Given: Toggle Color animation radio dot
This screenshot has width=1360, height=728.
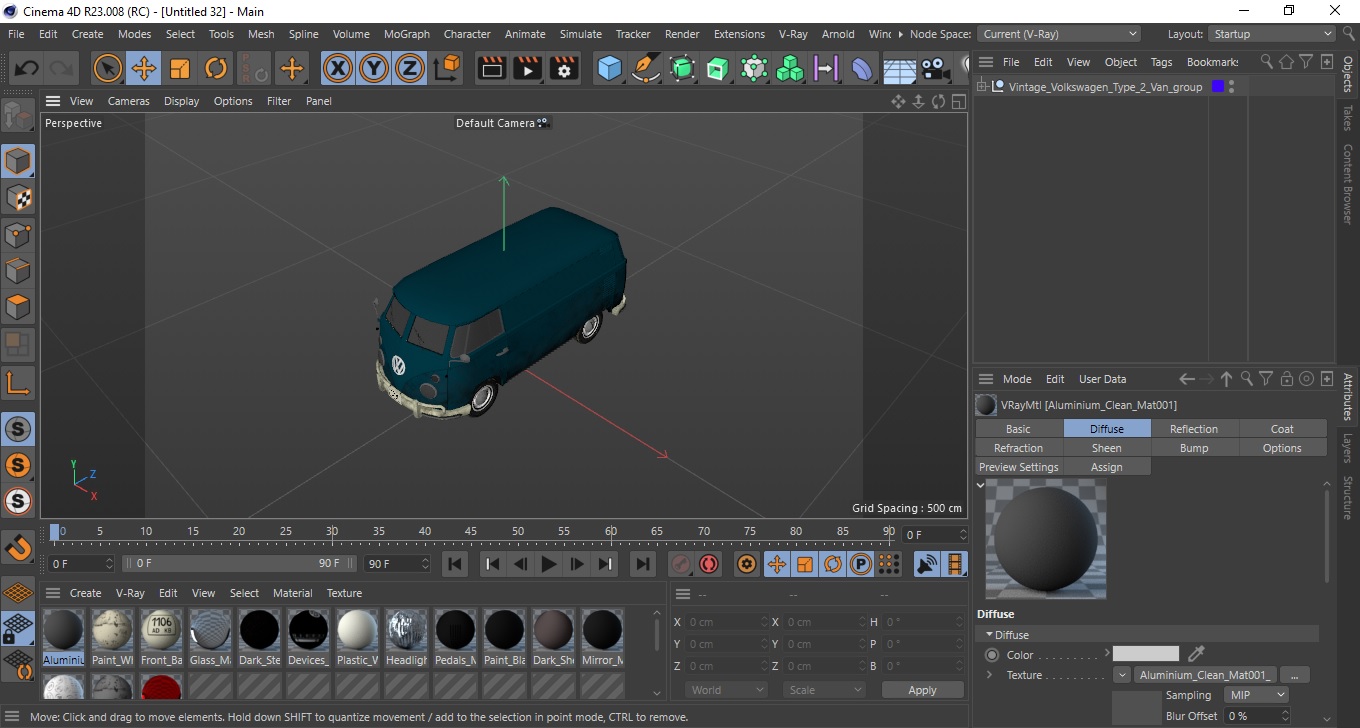Looking at the screenshot, I should [992, 655].
